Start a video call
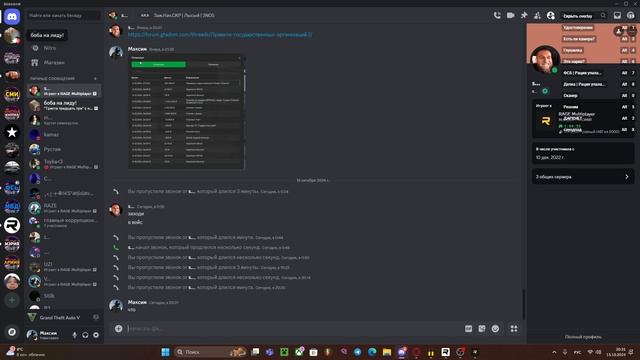Screen dimensions: 640x360 510,16
